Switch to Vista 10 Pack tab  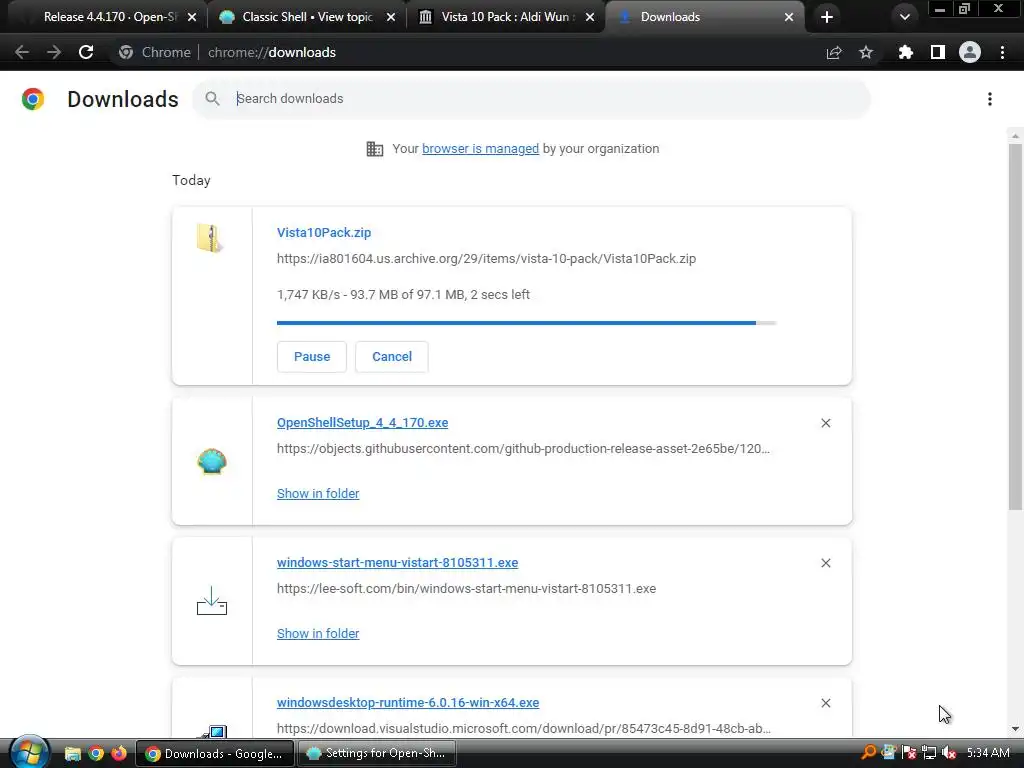point(505,17)
